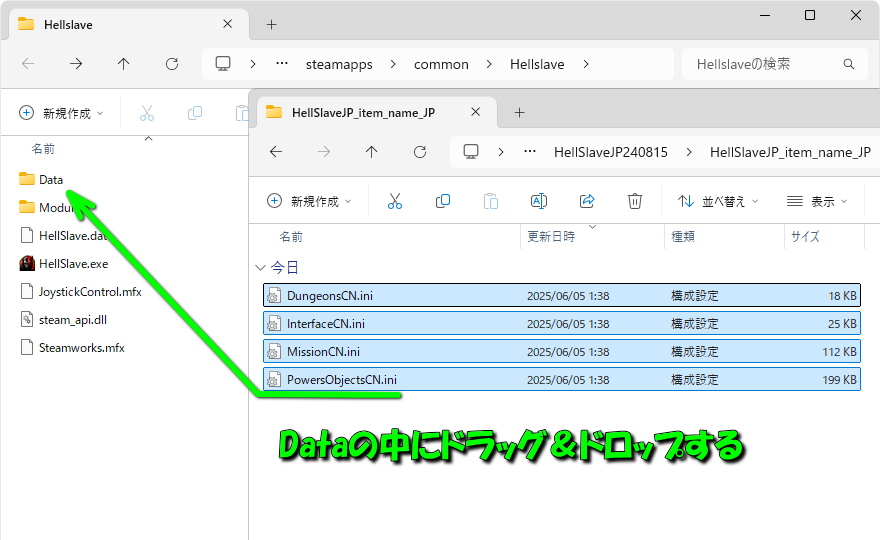Click the Cut icon in Hellslave window
Image resolution: width=880 pixels, height=540 pixels.
[x=147, y=113]
